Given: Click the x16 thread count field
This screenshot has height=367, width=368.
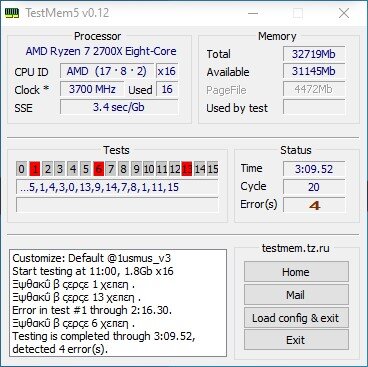Looking at the screenshot, I should point(167,71).
